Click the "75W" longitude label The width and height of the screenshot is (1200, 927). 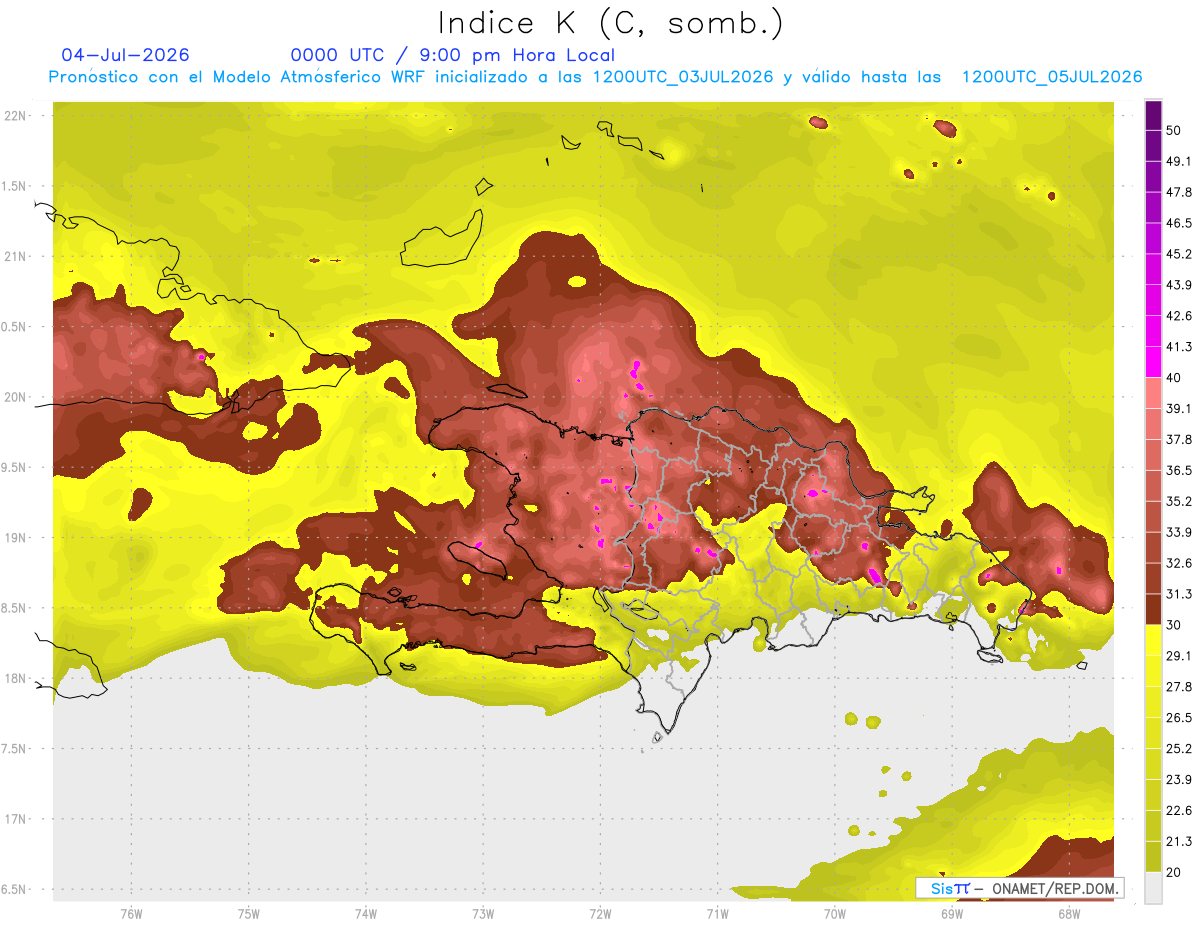pos(249,913)
